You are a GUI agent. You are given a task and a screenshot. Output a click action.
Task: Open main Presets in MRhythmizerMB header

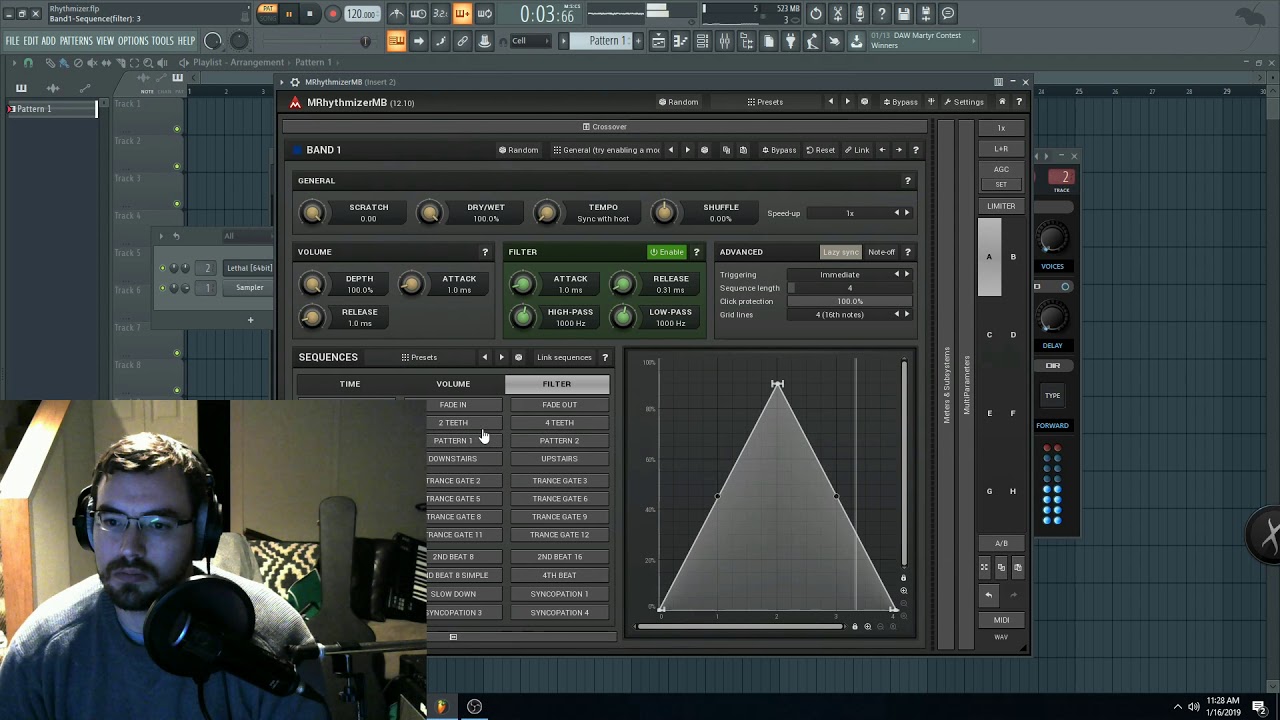pos(765,102)
